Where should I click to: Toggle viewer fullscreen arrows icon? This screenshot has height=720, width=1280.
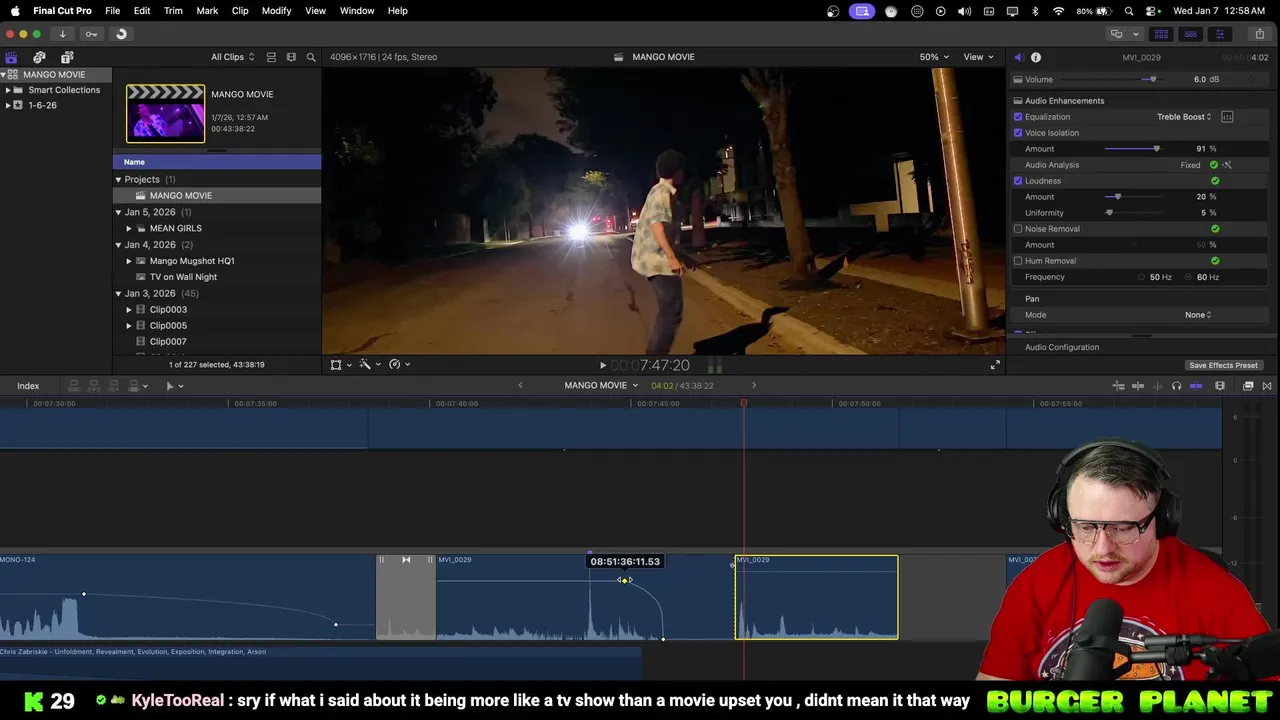(x=995, y=365)
